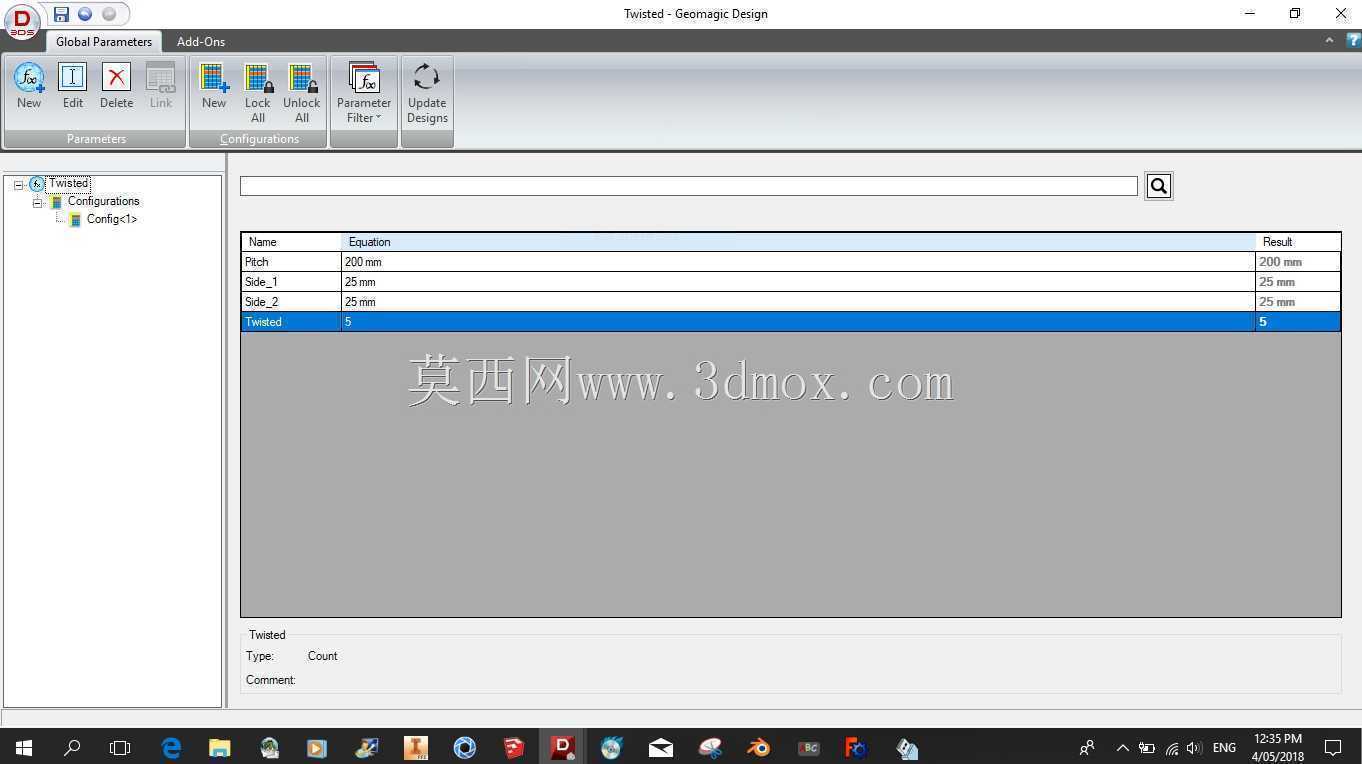This screenshot has width=1362, height=764.
Task: Switch to Geomagic Design taskbar button
Action: tap(563, 747)
